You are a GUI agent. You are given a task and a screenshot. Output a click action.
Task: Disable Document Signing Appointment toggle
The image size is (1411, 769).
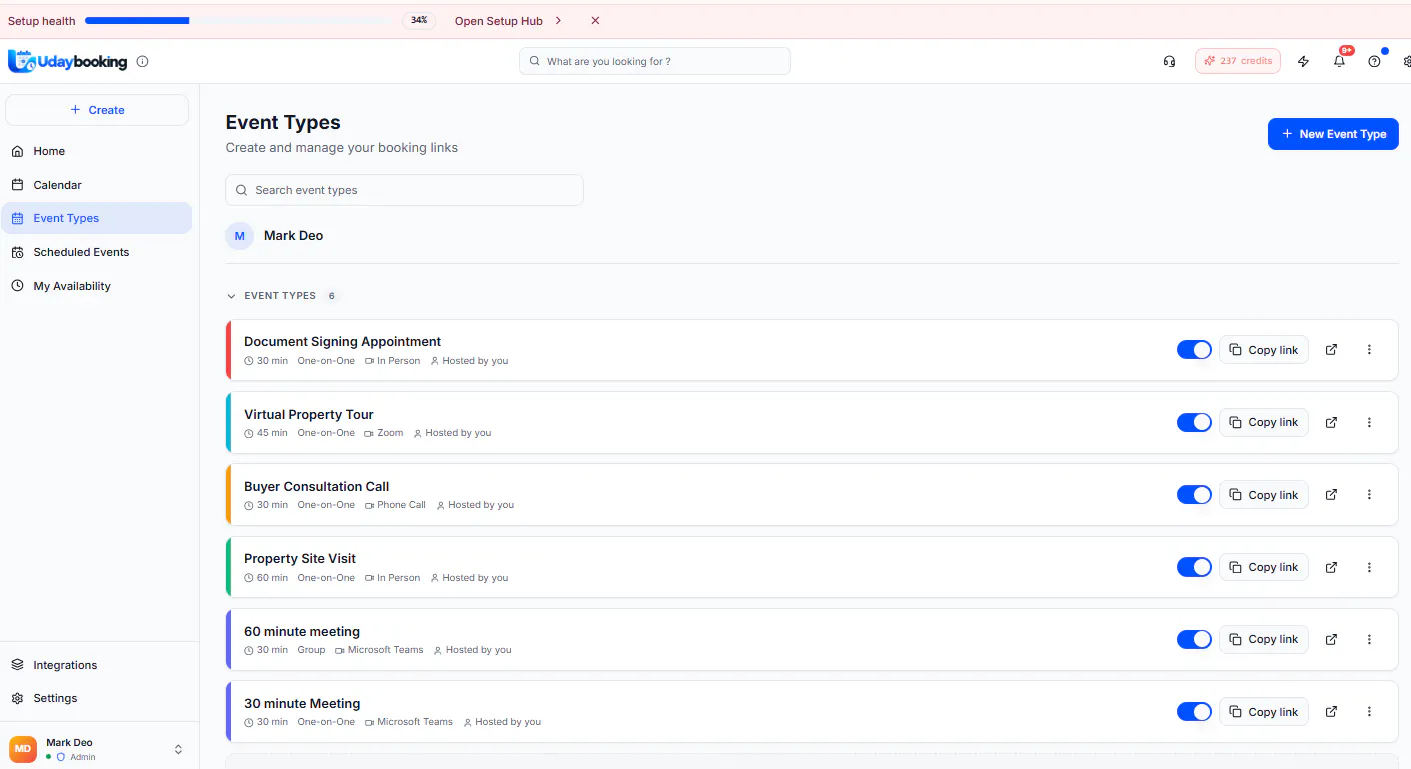[x=1194, y=350]
